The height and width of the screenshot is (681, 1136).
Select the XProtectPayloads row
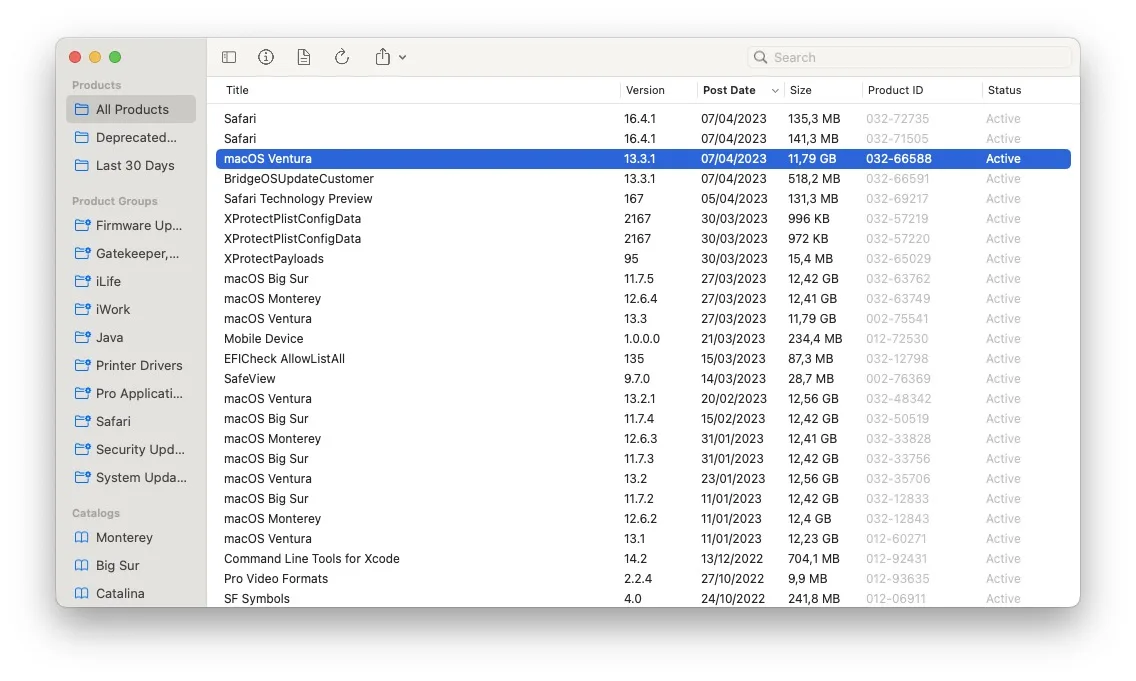coord(643,259)
